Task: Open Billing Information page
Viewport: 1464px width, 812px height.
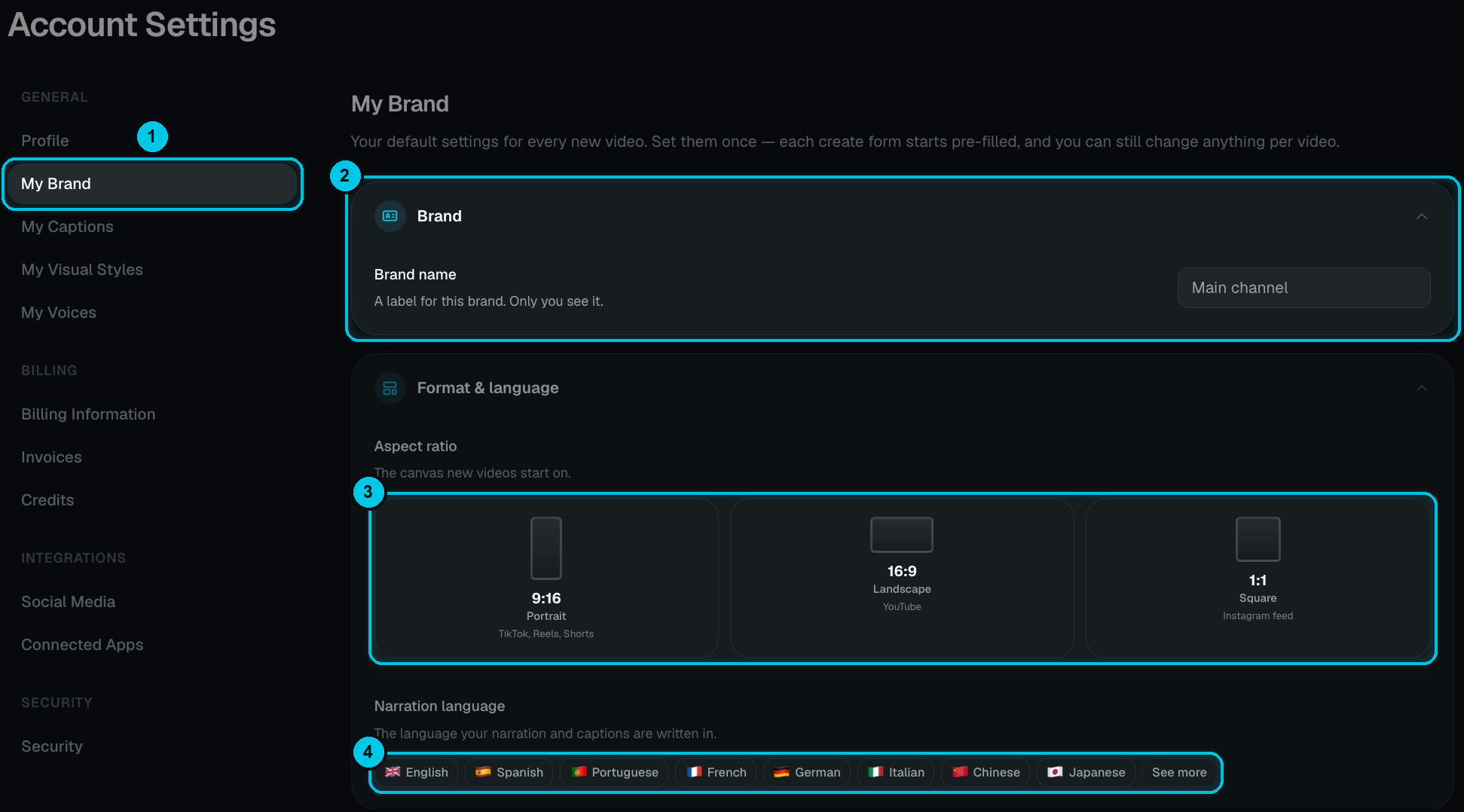Action: 88,414
